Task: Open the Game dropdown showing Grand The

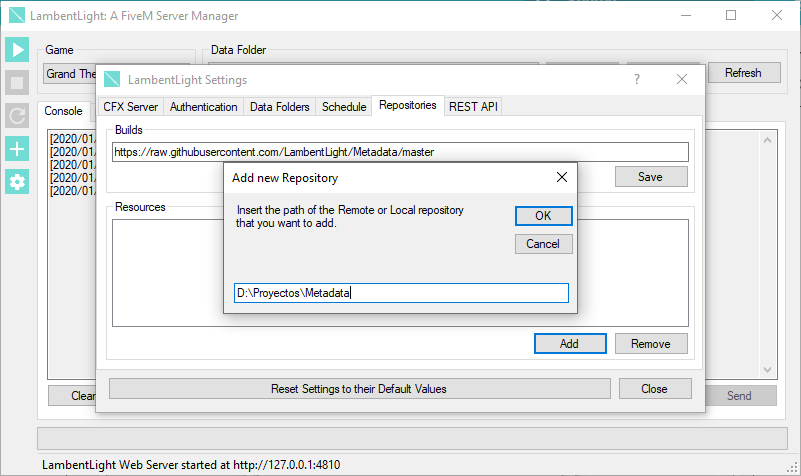Action: pyautogui.click(x=70, y=74)
